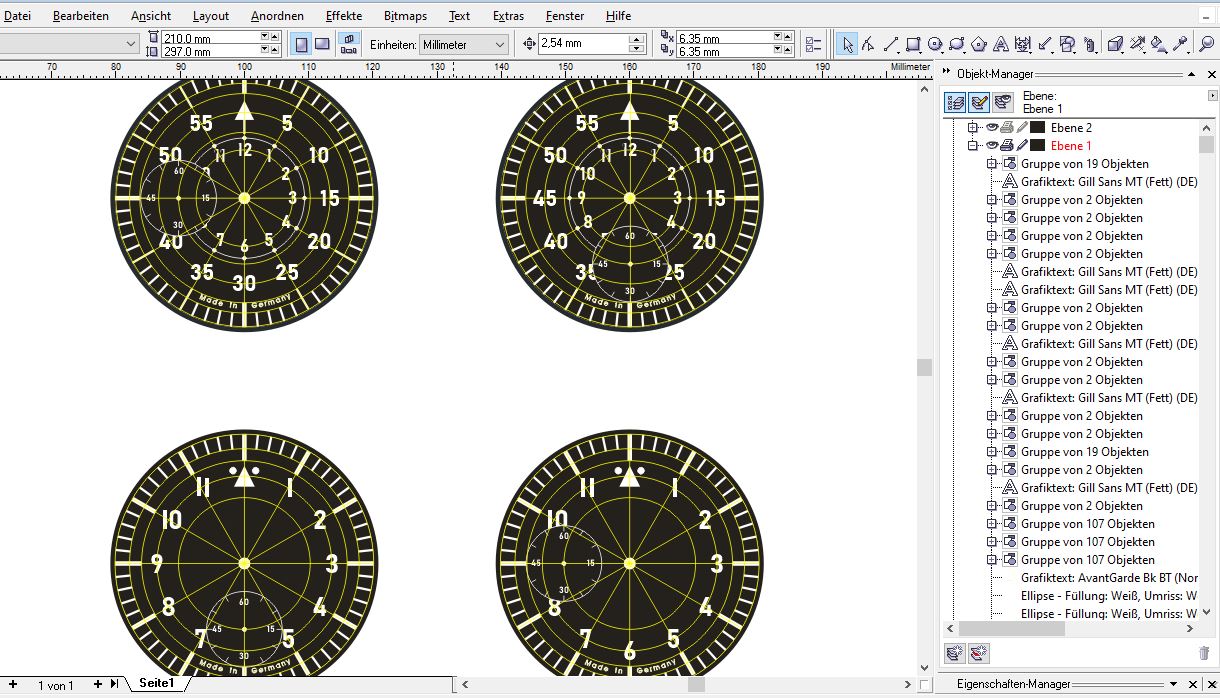This screenshot has width=1220, height=698.
Task: Expand the Ebene 2 layer tree
Action: (971, 128)
